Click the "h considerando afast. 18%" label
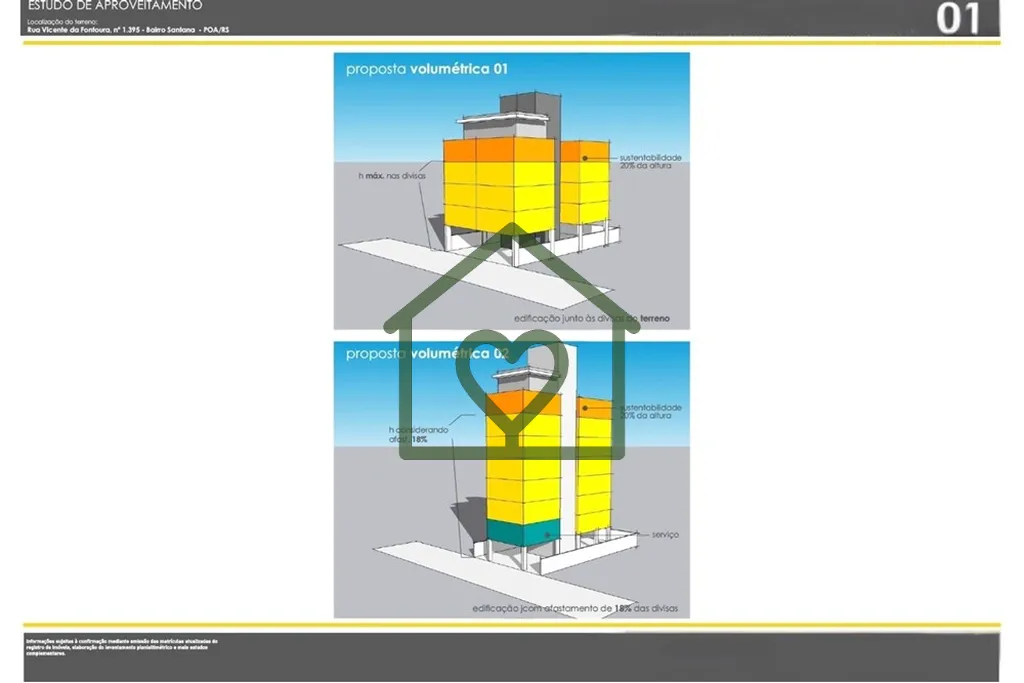The image size is (1024, 683). pos(419,435)
